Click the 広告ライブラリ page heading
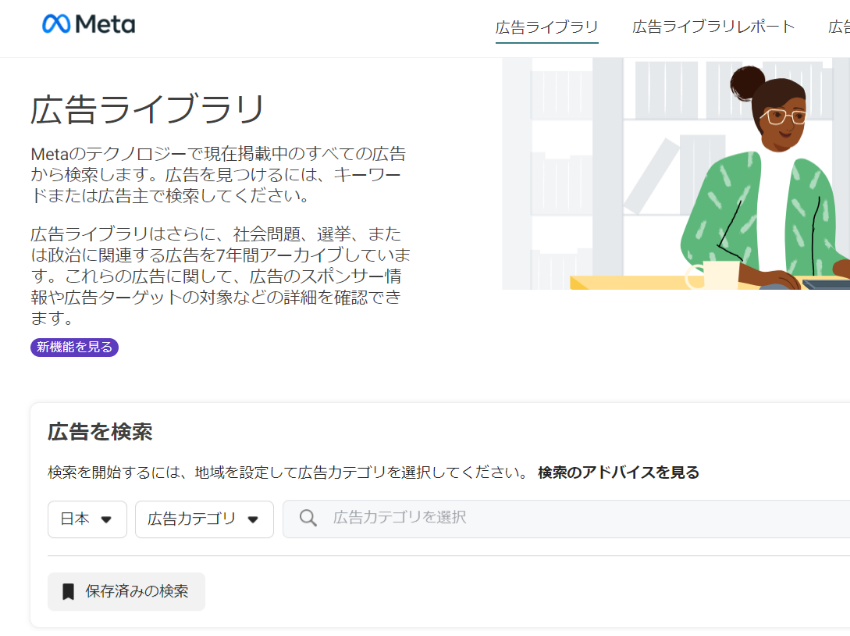 coord(147,110)
